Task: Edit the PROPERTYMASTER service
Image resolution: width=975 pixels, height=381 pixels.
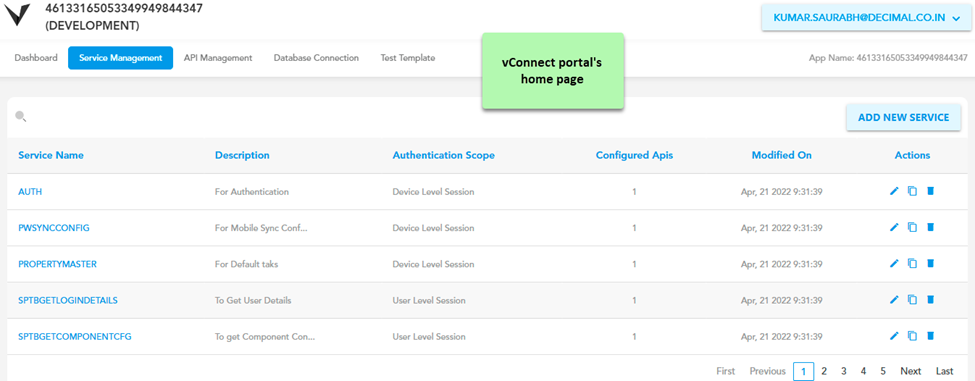Action: [x=894, y=264]
